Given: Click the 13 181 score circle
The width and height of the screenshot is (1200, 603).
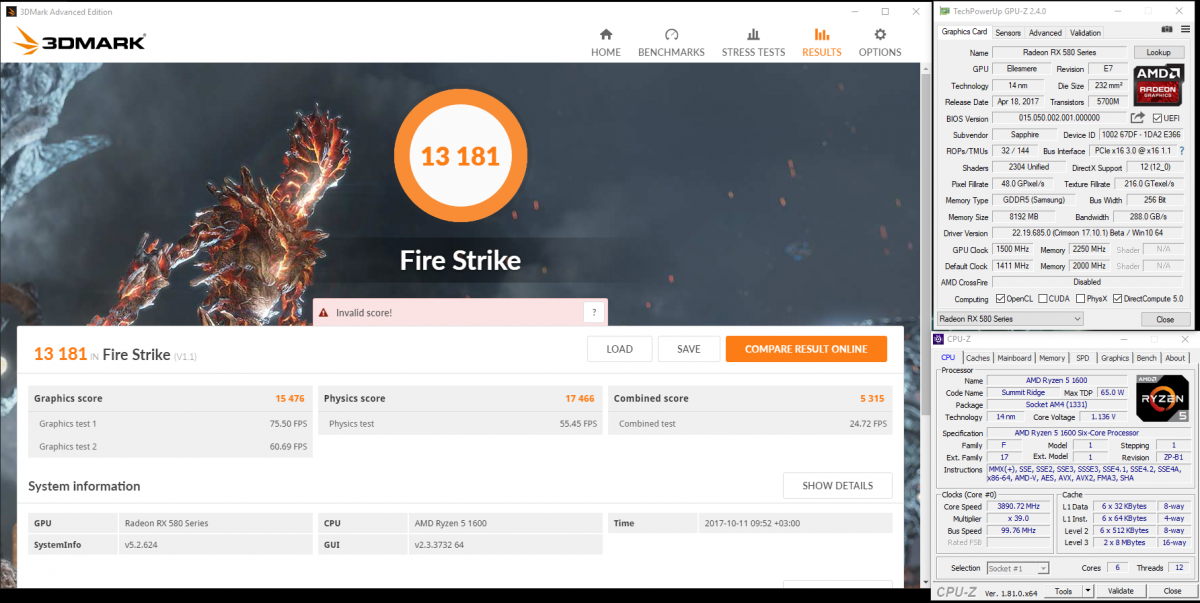Looking at the screenshot, I should [x=460, y=157].
